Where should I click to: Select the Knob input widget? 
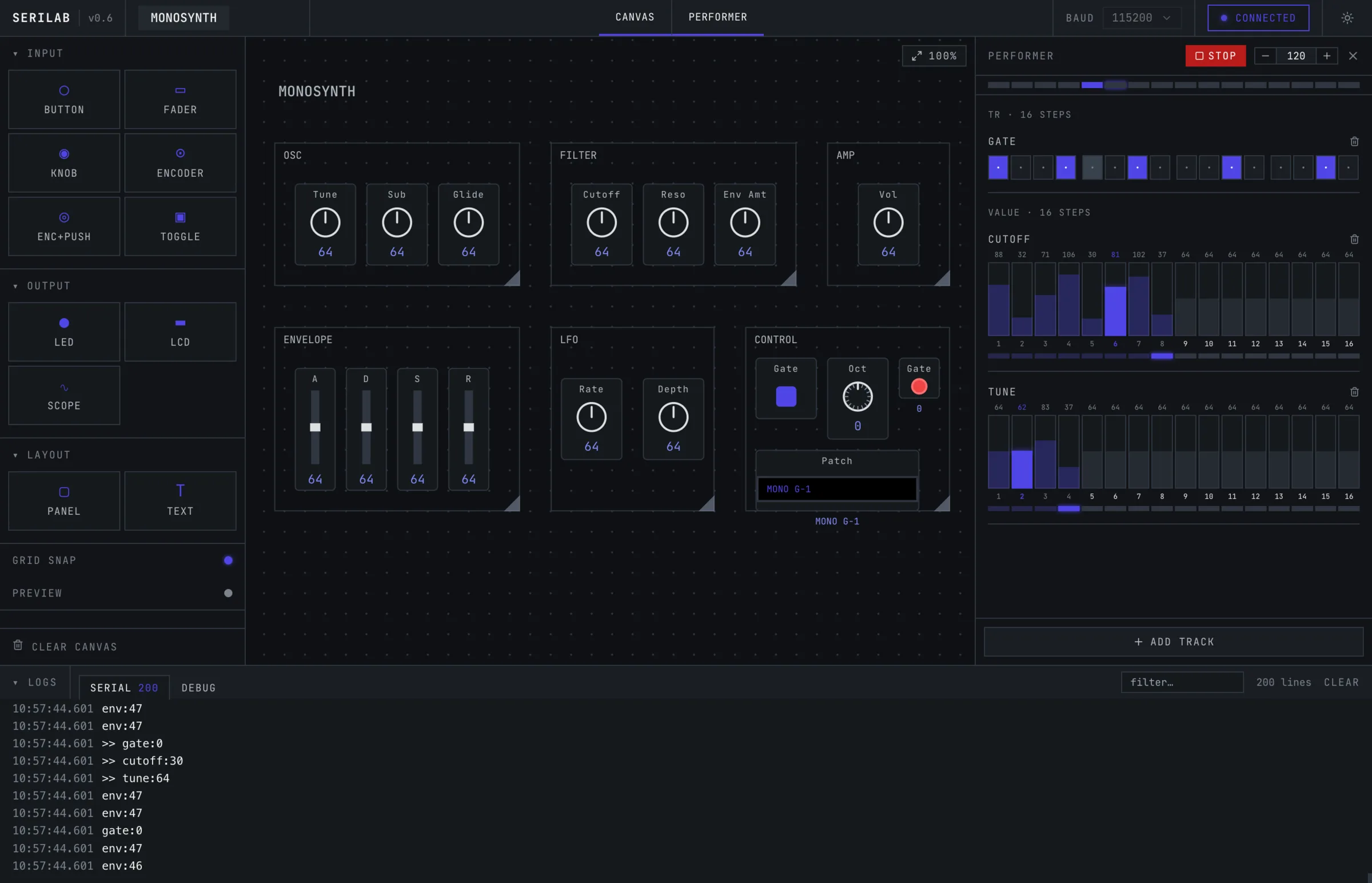[x=64, y=163]
